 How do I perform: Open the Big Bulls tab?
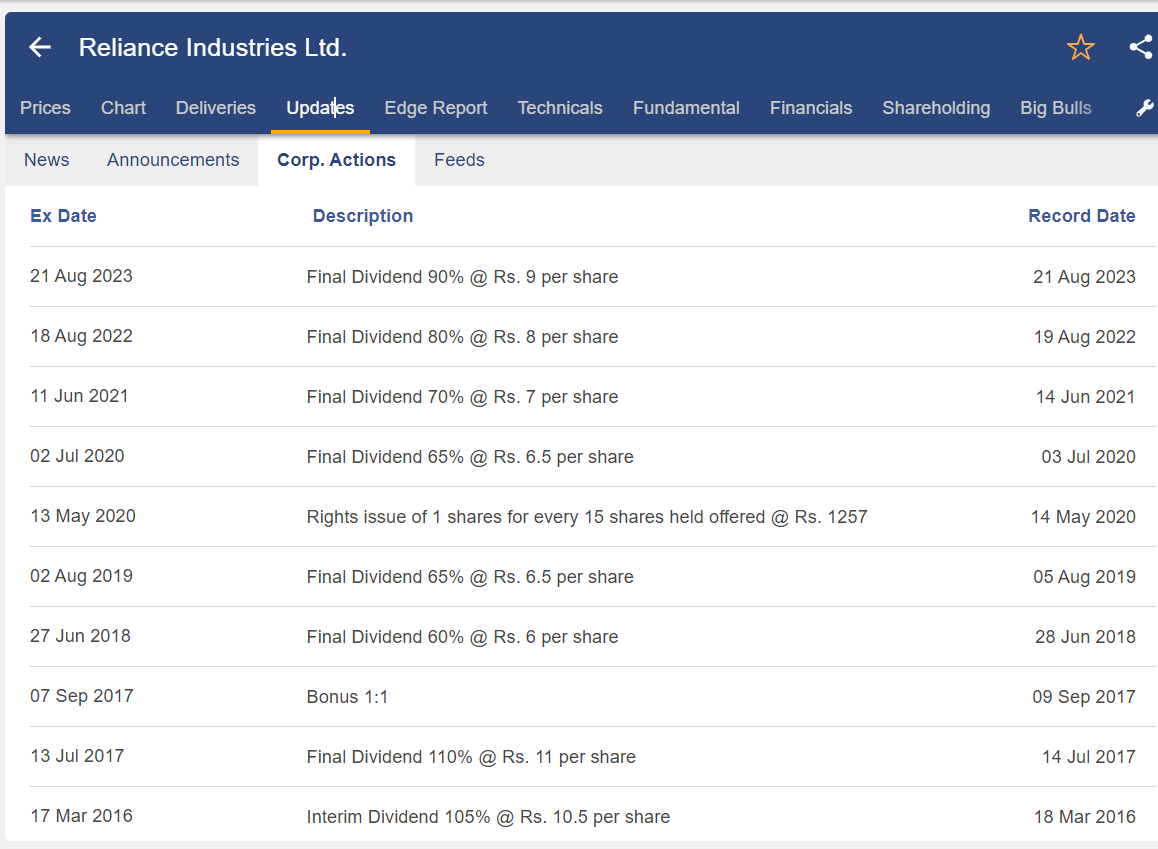coord(1055,108)
